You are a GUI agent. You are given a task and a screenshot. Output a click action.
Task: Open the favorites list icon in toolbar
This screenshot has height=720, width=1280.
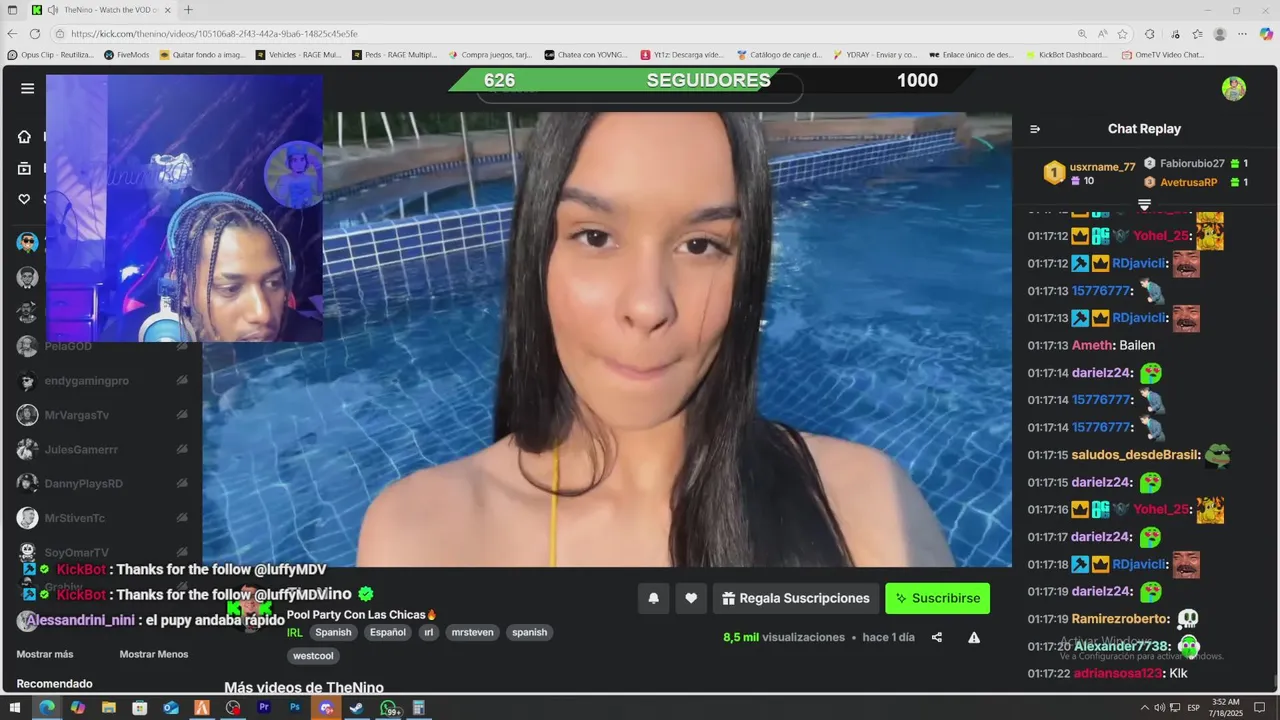1197,33
